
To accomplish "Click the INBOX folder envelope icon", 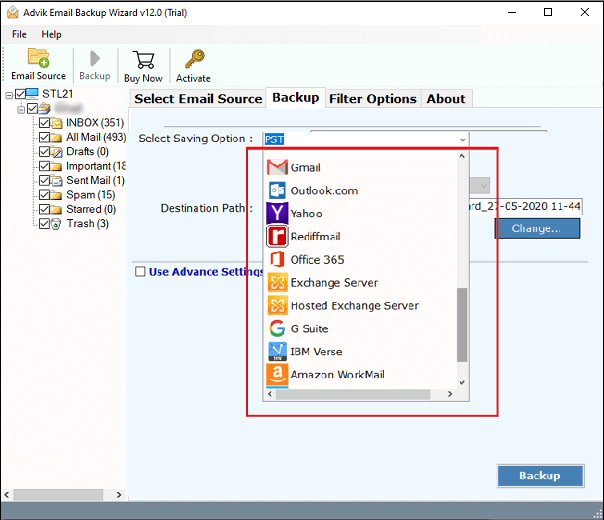I will point(56,123).
